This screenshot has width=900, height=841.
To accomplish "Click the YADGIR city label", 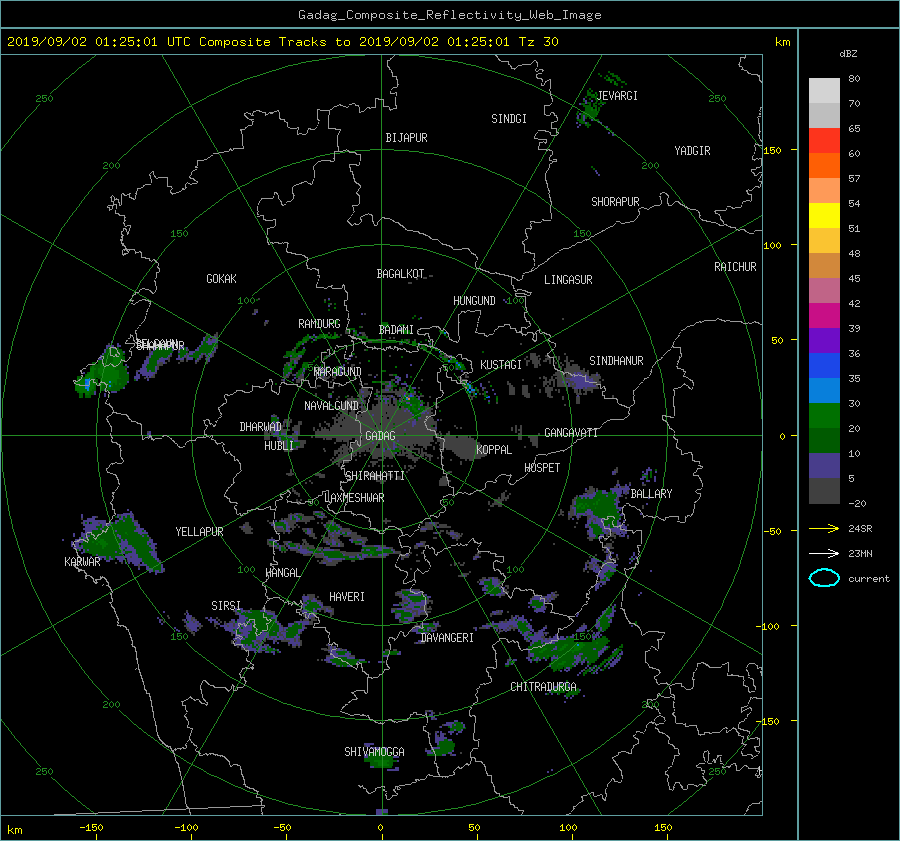I will (x=692, y=151).
